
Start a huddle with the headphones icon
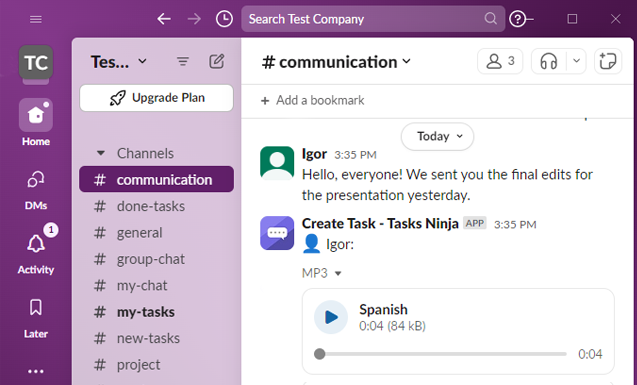(548, 61)
